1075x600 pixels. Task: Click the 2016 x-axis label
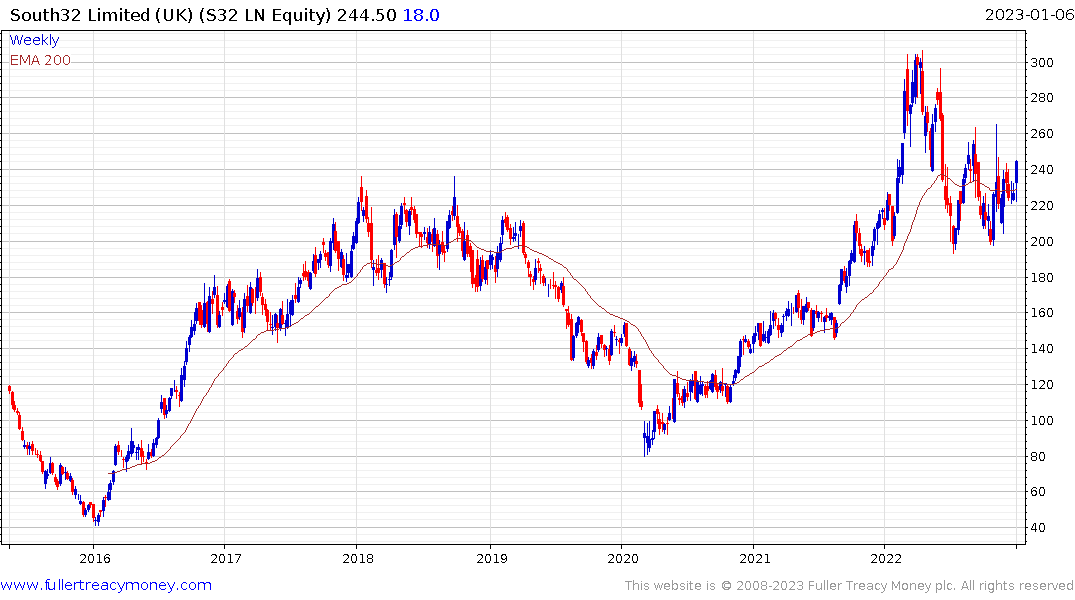[95, 558]
